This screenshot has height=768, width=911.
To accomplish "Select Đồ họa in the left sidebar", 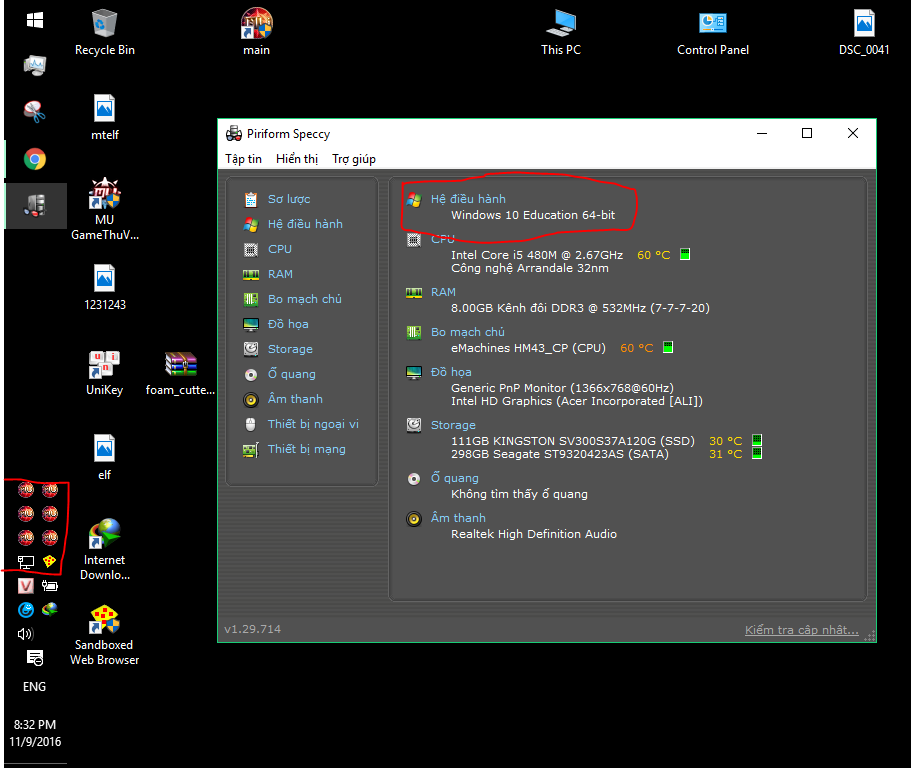I will click(288, 324).
